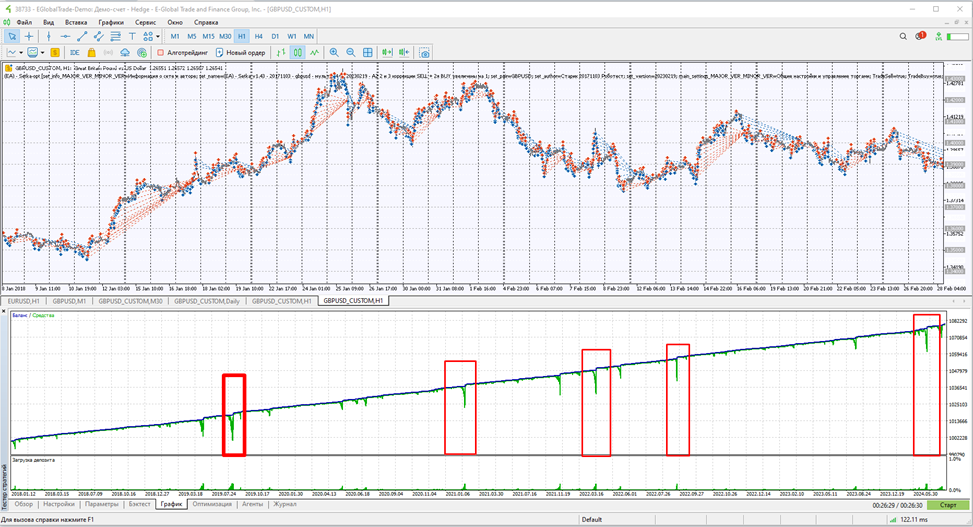Click the green Старт button
This screenshot has width=973, height=527.
coord(948,505)
